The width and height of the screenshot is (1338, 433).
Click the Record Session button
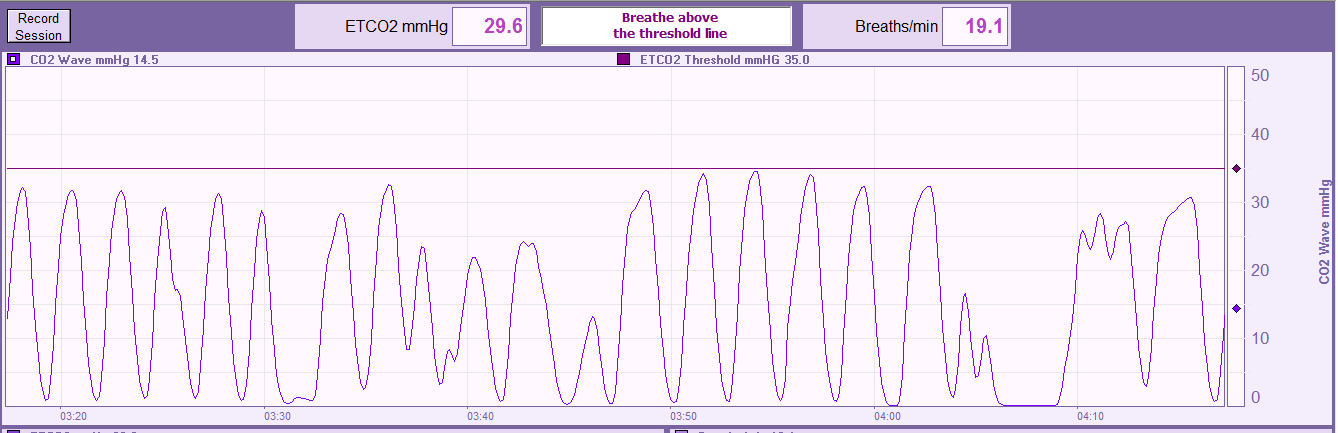click(x=39, y=27)
